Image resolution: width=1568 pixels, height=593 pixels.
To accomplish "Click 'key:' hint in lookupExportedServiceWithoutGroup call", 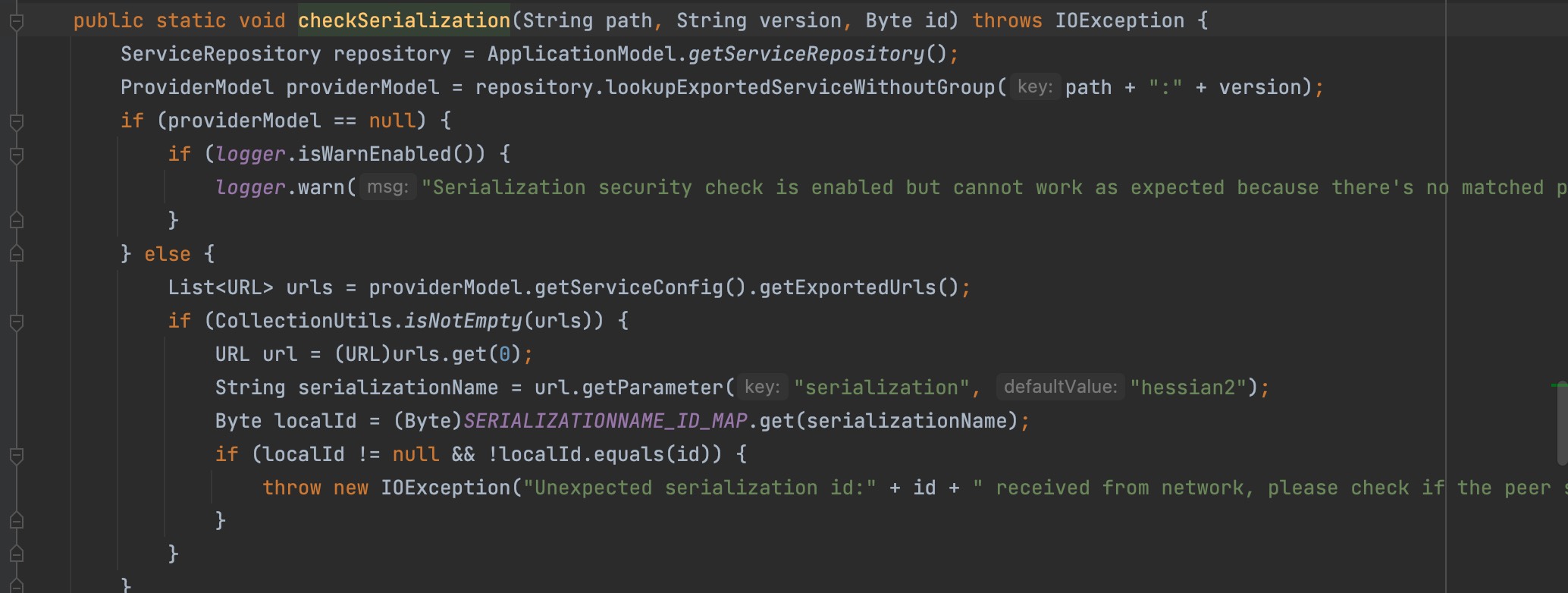I will [1034, 87].
